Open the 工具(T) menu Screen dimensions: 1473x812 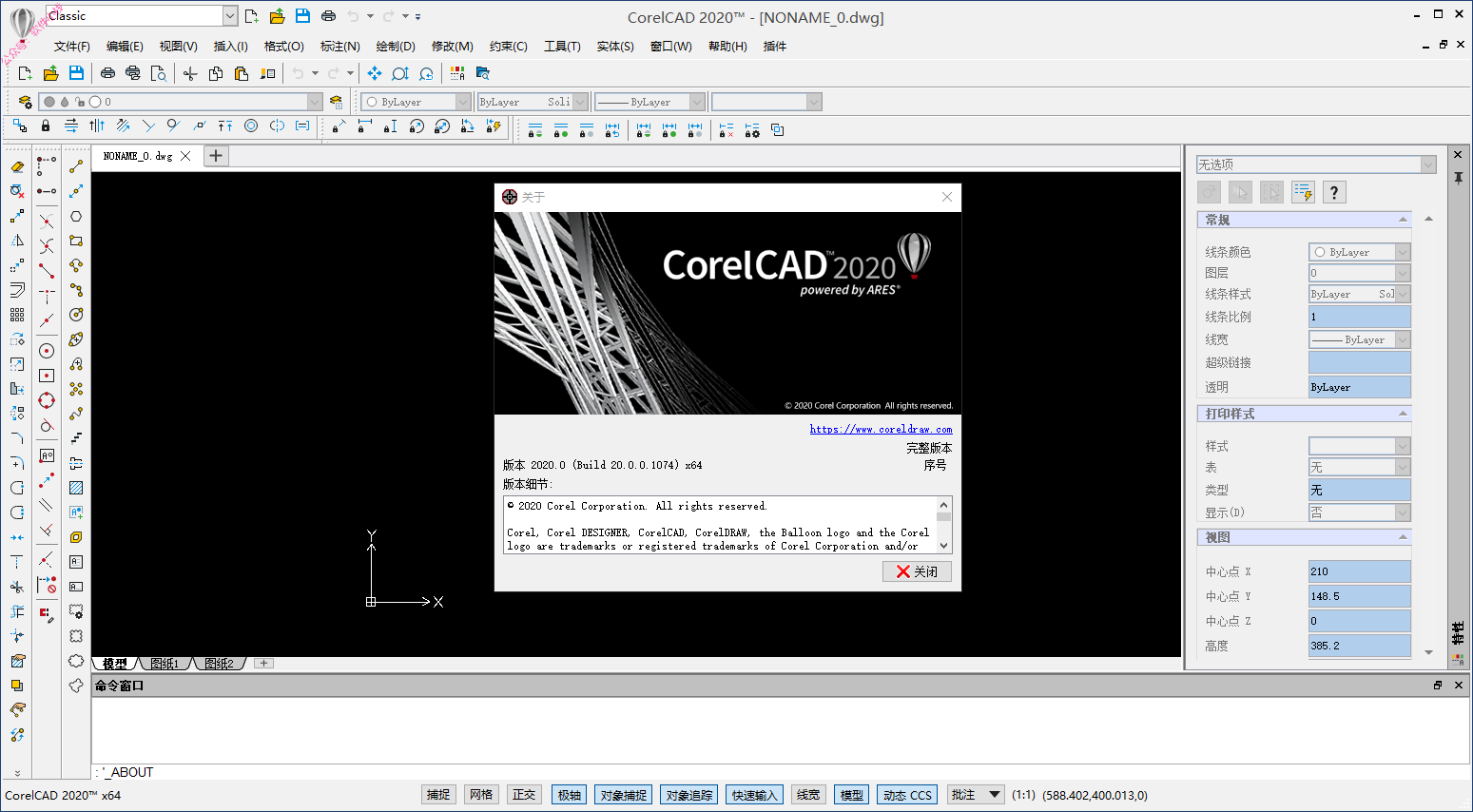click(x=562, y=46)
